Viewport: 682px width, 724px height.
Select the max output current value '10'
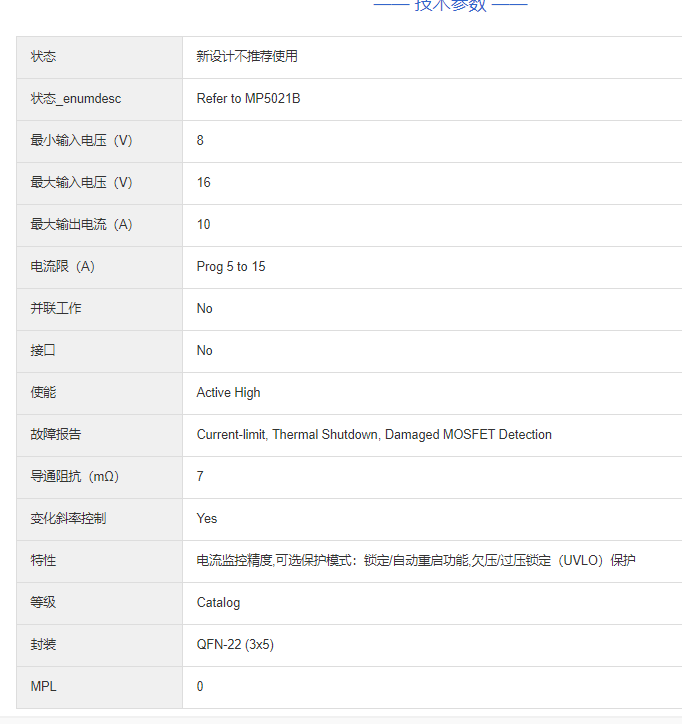pos(204,224)
